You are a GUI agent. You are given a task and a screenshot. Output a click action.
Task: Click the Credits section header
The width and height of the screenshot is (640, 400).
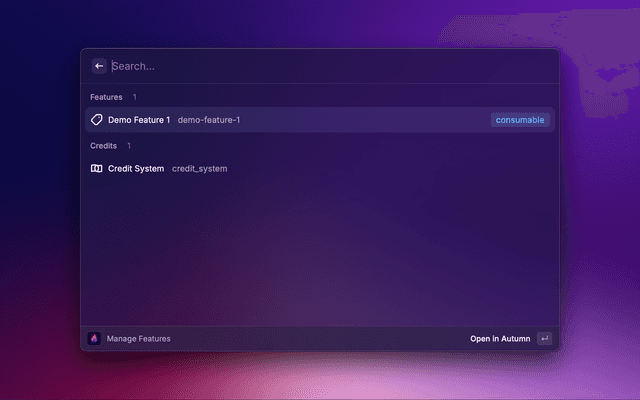[x=104, y=146]
